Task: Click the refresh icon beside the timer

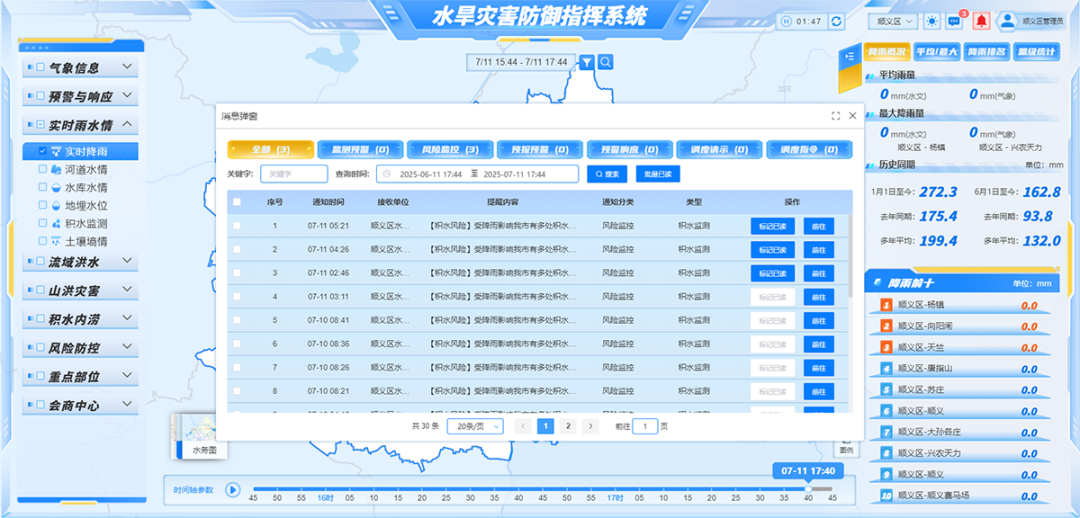Action: (x=837, y=21)
